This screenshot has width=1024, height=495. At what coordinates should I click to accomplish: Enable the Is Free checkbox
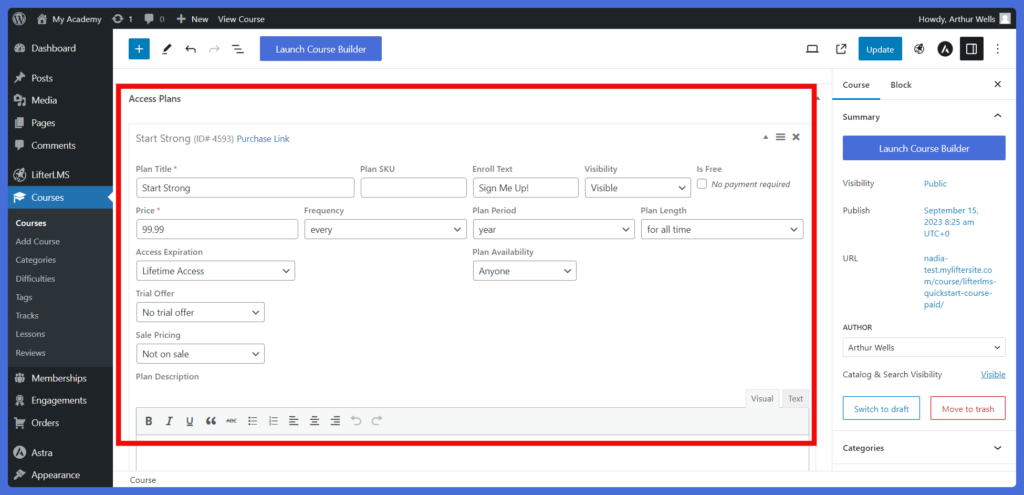(702, 184)
